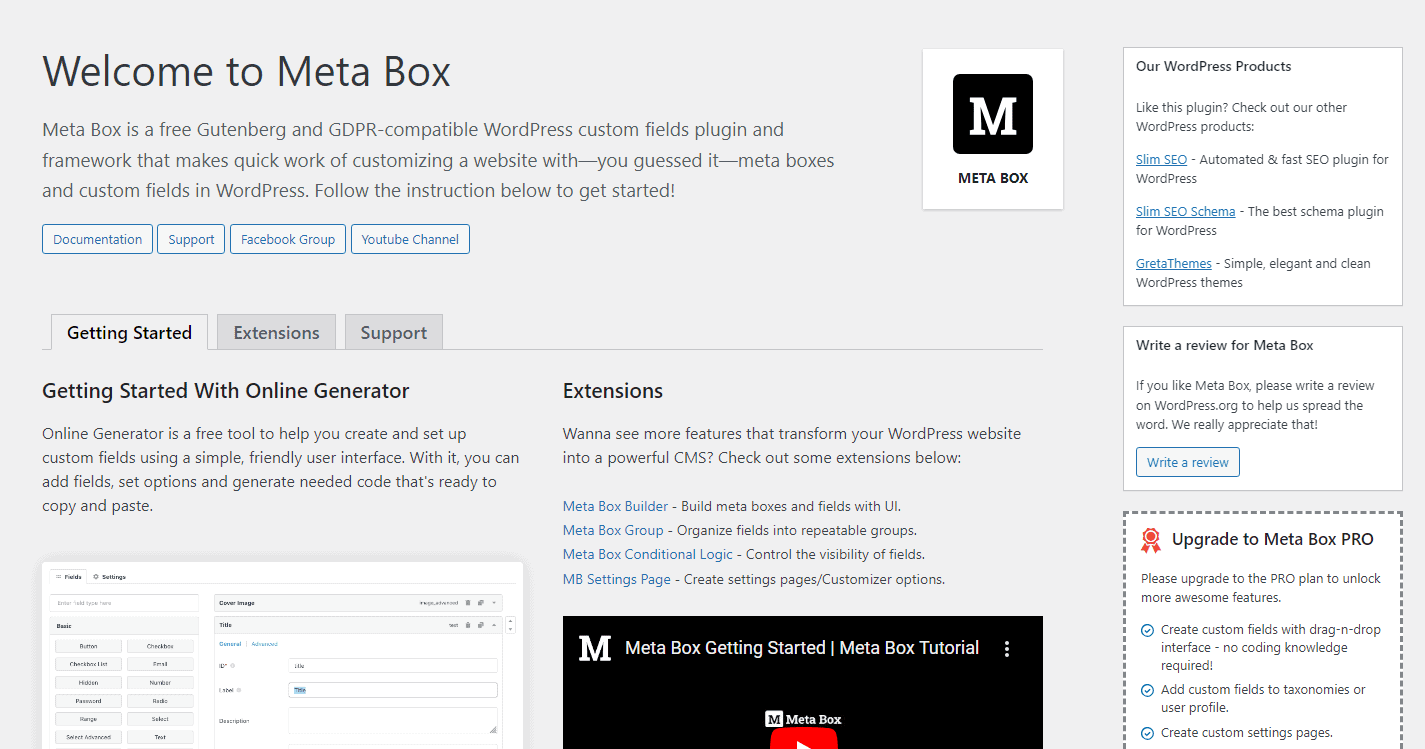Click the M channel logo in video header
The width and height of the screenshot is (1425, 749).
pyautogui.click(x=595, y=648)
